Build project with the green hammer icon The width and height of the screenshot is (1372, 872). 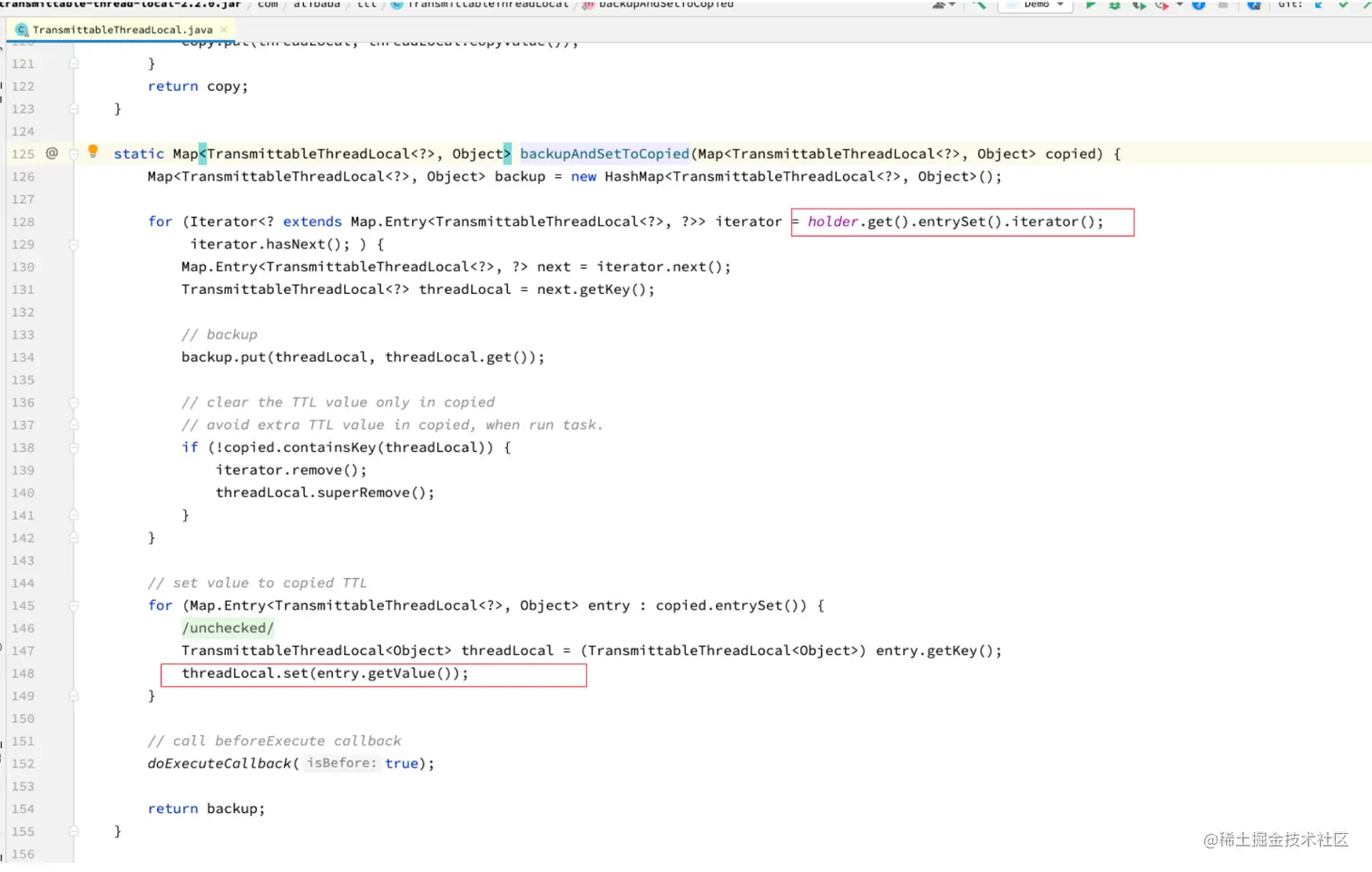[x=979, y=5]
